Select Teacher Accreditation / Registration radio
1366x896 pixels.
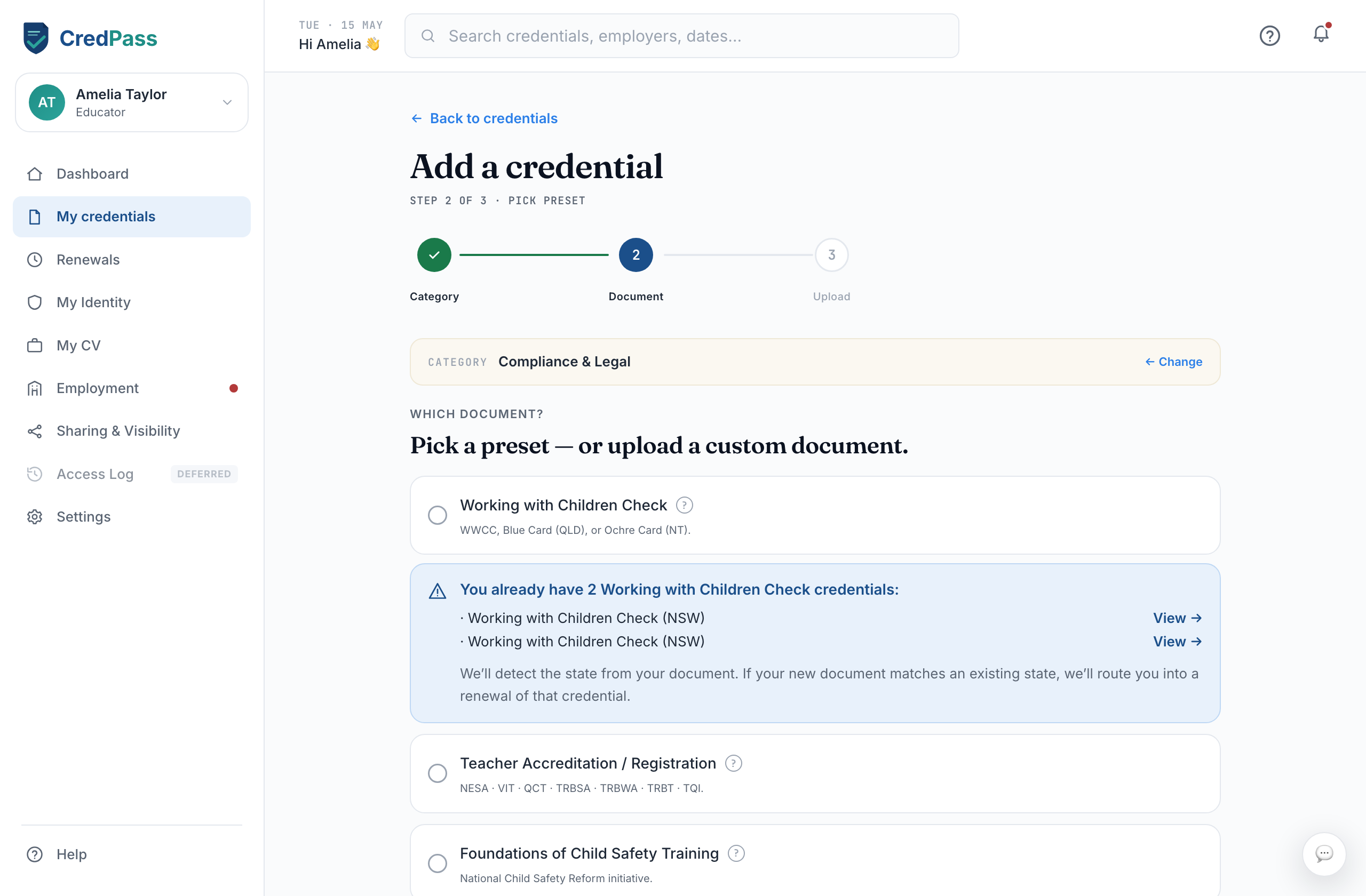pyautogui.click(x=438, y=773)
